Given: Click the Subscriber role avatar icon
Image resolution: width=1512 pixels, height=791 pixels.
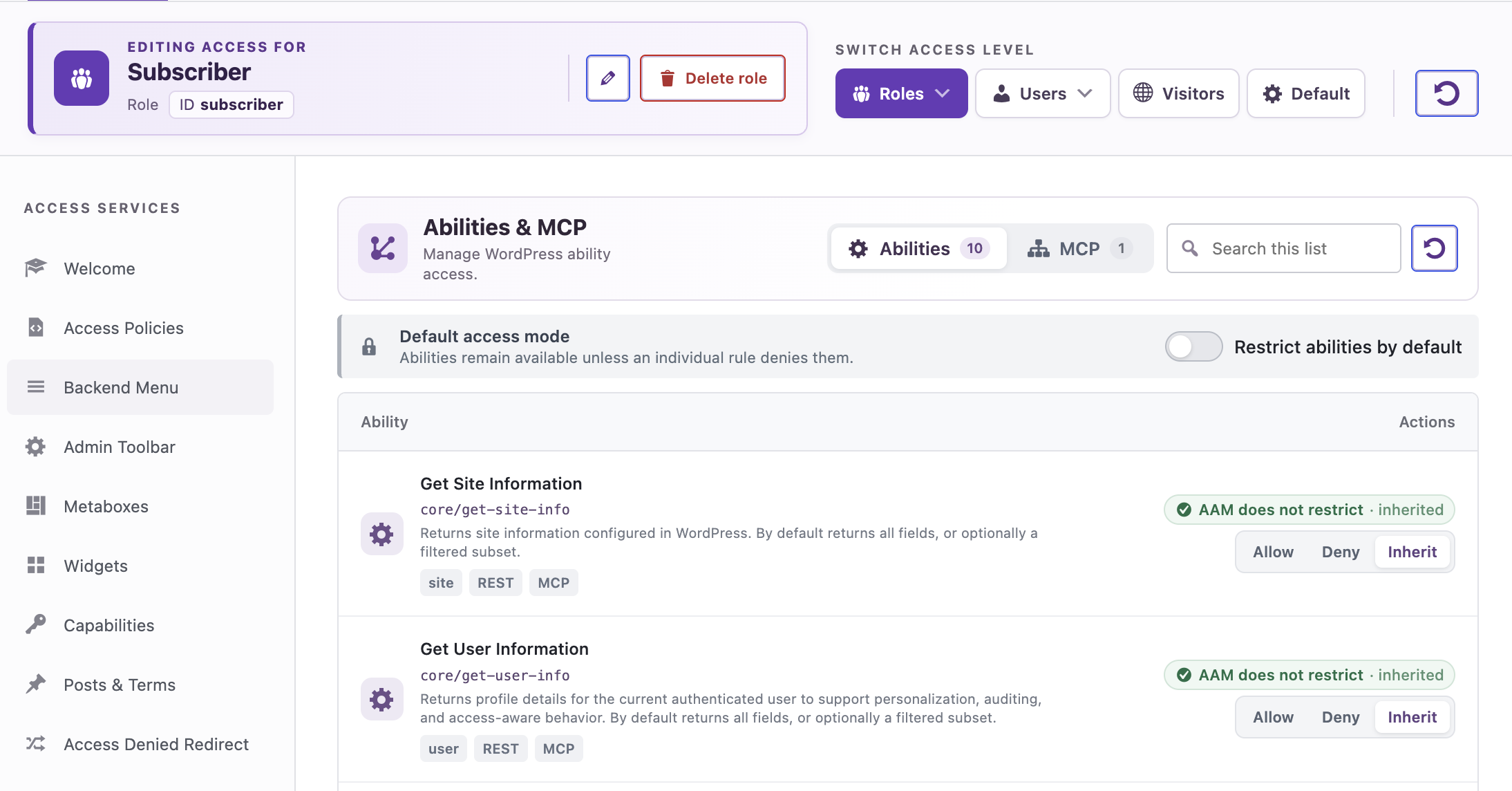Looking at the screenshot, I should click(x=82, y=78).
